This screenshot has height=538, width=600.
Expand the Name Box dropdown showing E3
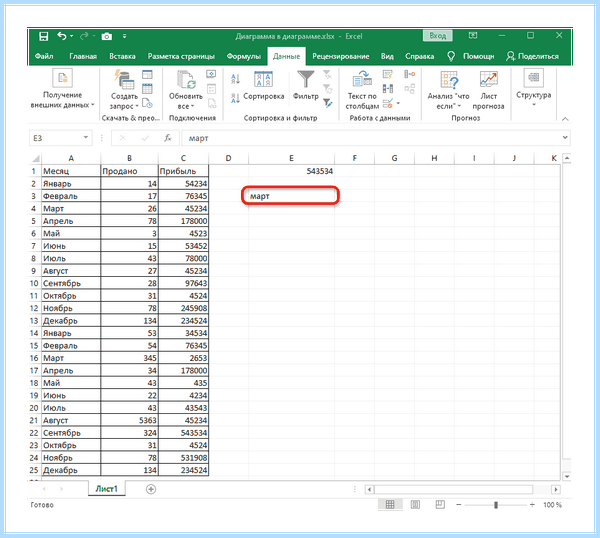(86, 138)
